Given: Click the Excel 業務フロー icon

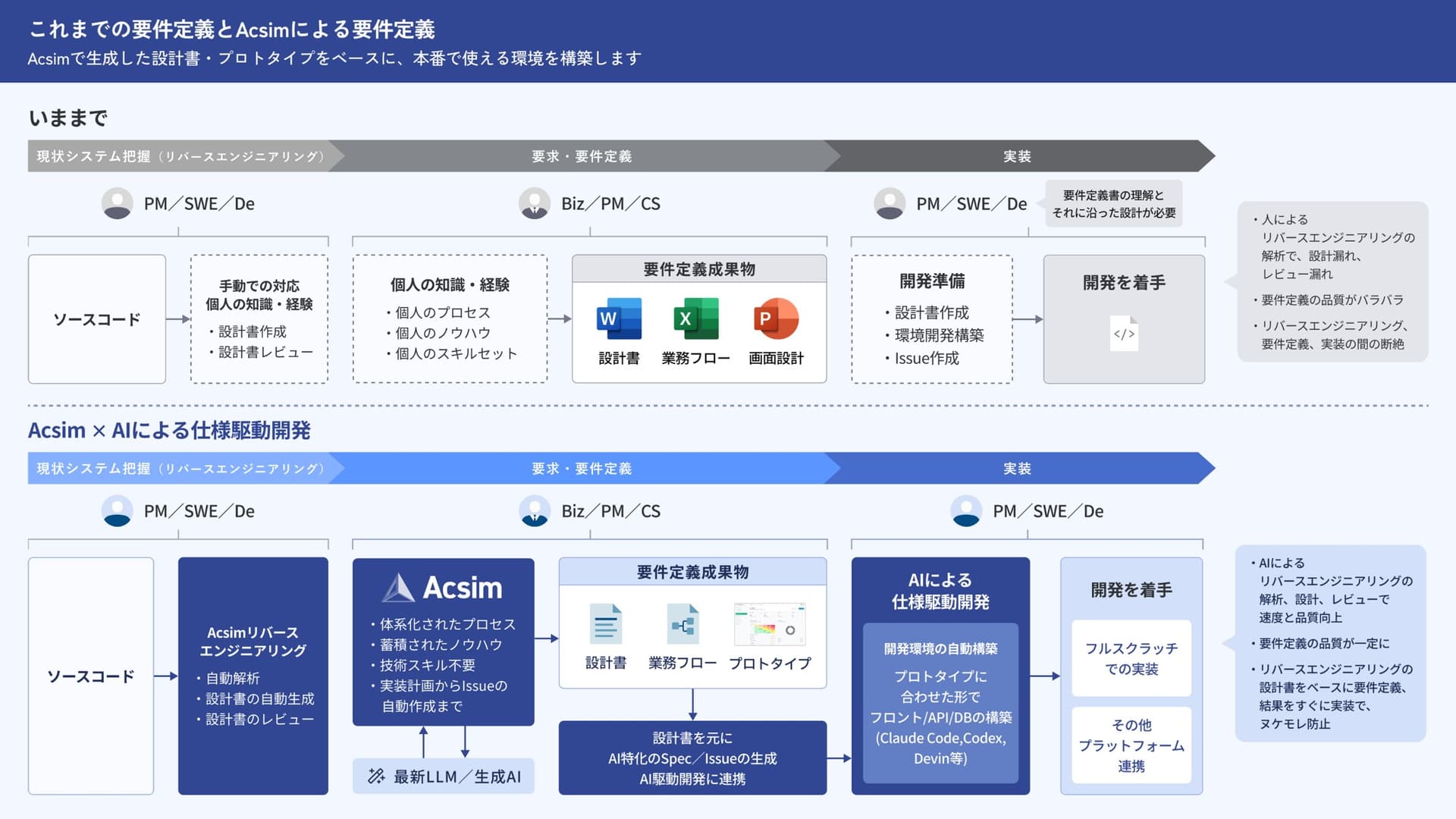Looking at the screenshot, I should click(x=696, y=319).
